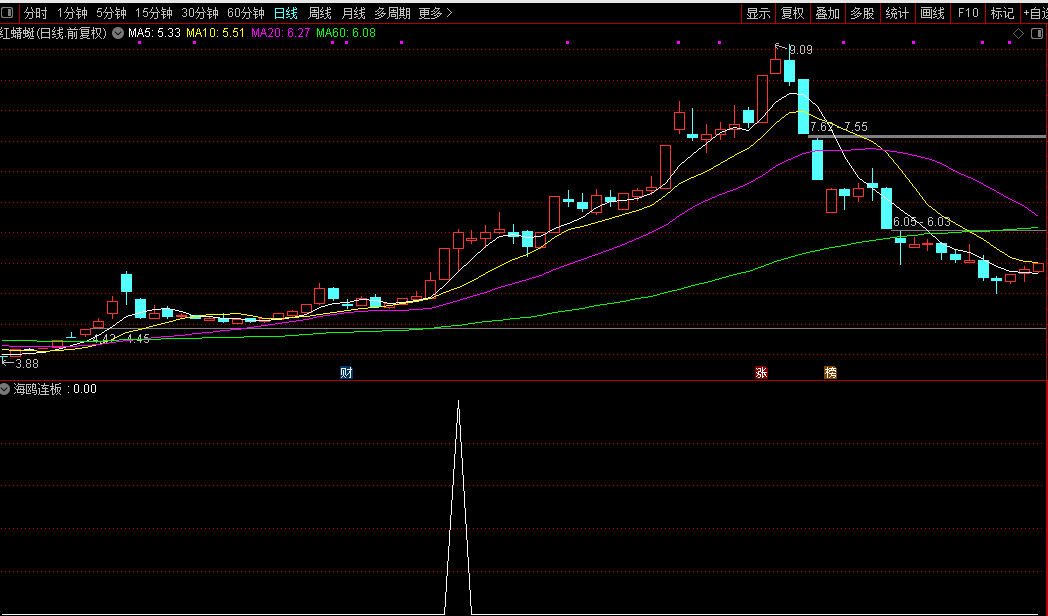The height and width of the screenshot is (616, 1048).
Task: Open the 画线 drawing tools
Action: (932, 13)
